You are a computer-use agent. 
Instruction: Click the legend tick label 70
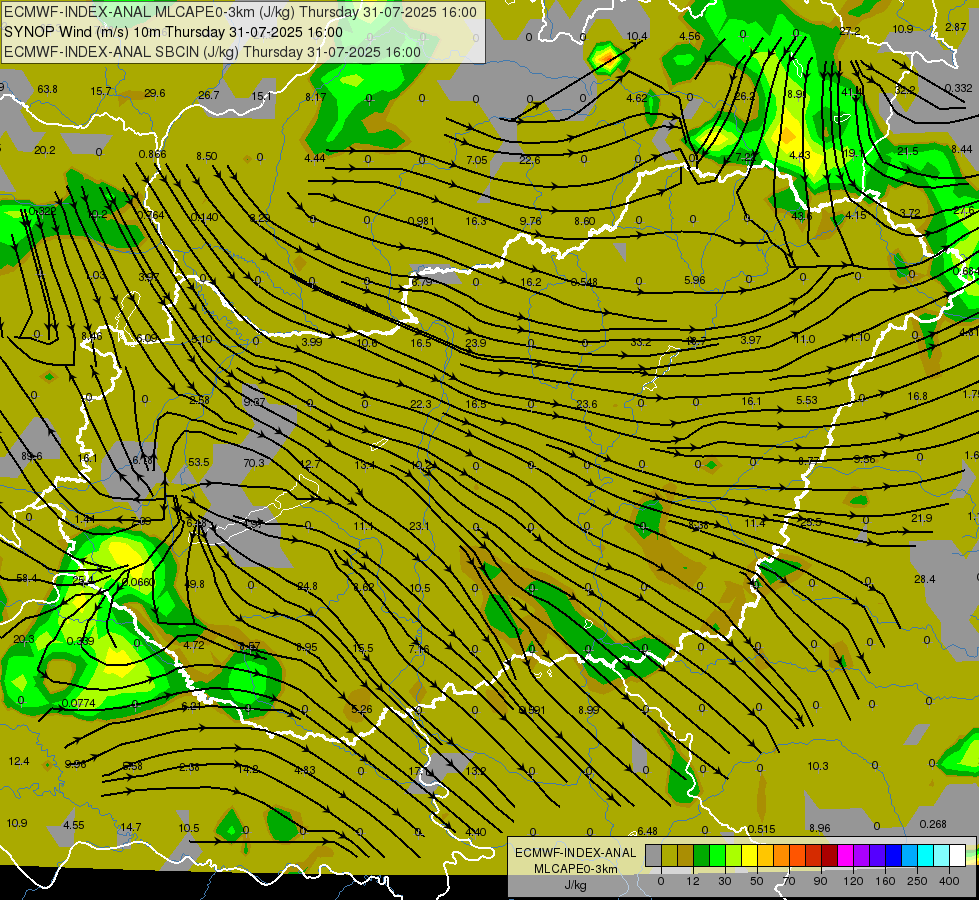coord(789,881)
